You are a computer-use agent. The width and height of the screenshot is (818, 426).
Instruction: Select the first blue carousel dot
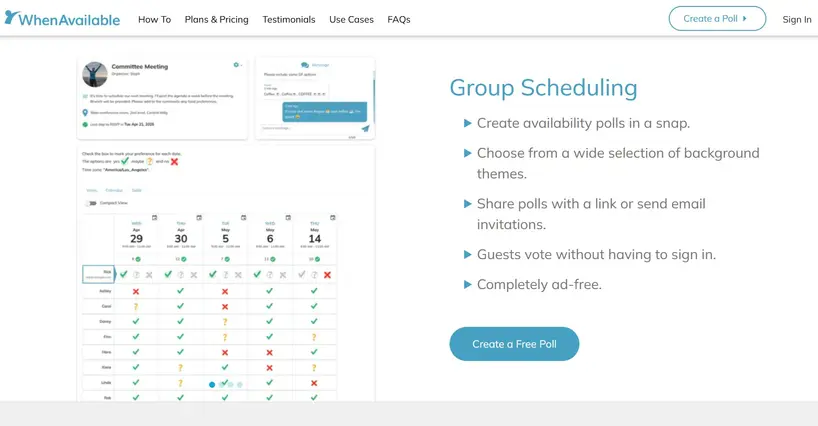tap(212, 385)
